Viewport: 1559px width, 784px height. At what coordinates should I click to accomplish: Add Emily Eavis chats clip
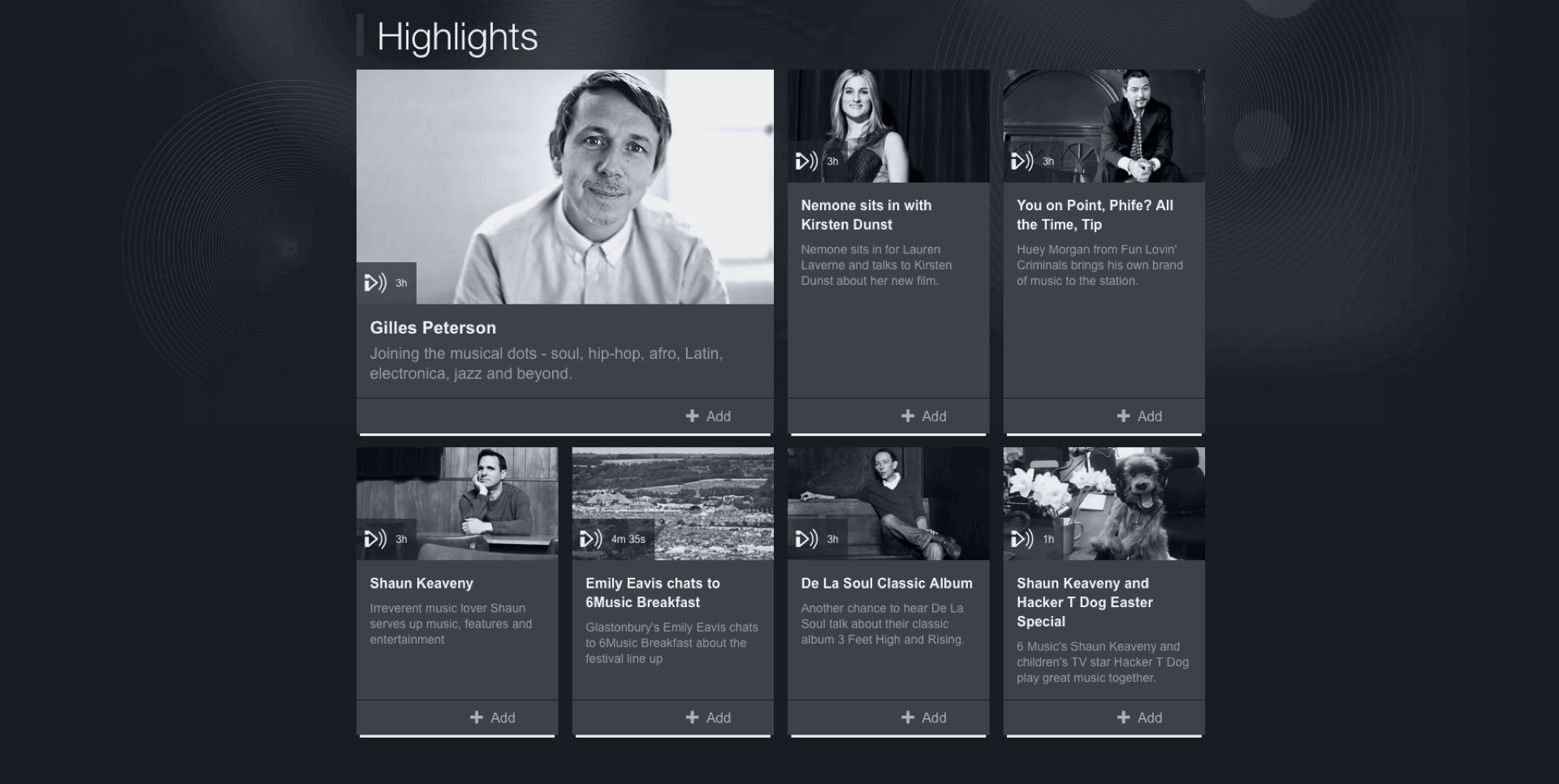(719, 718)
